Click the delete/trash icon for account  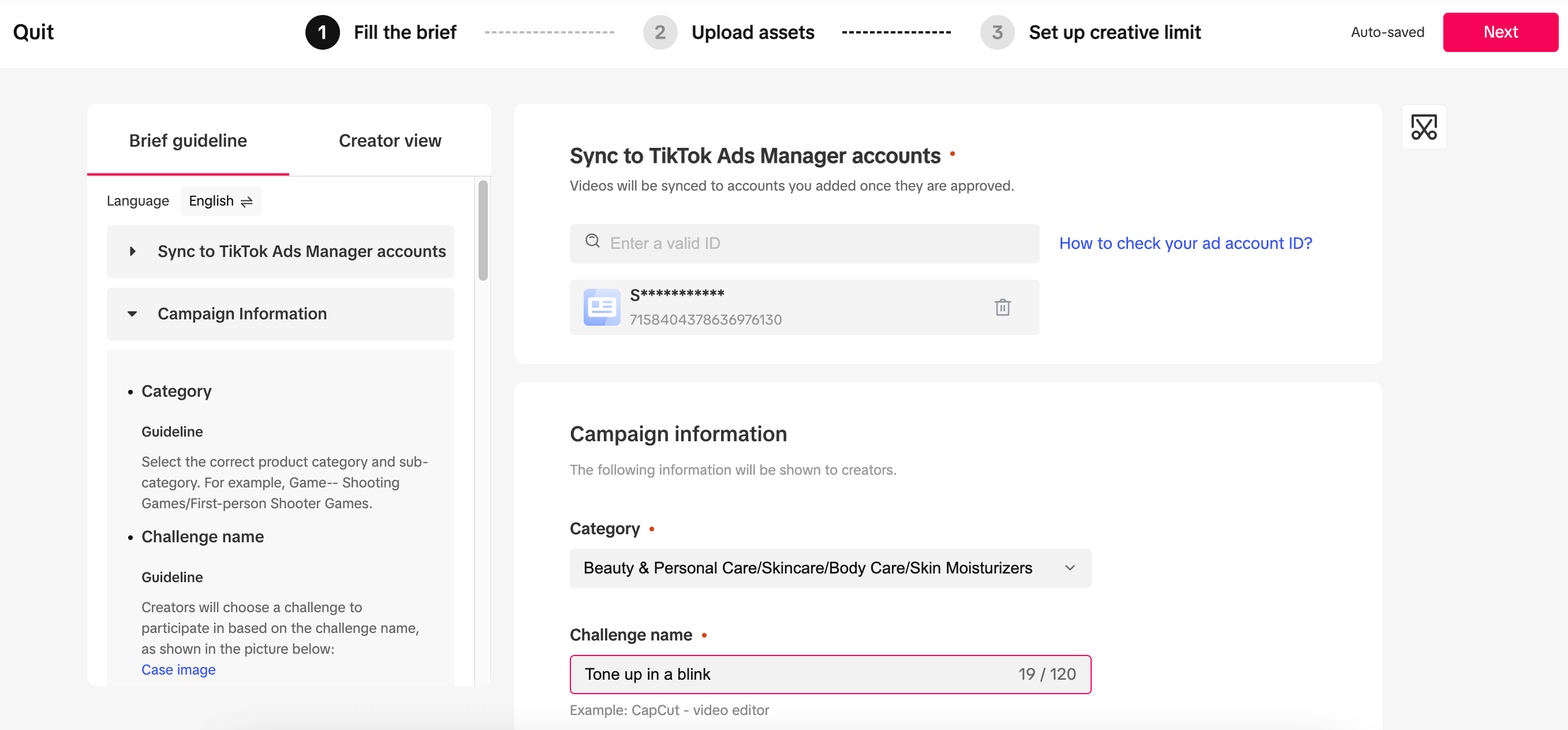1001,307
